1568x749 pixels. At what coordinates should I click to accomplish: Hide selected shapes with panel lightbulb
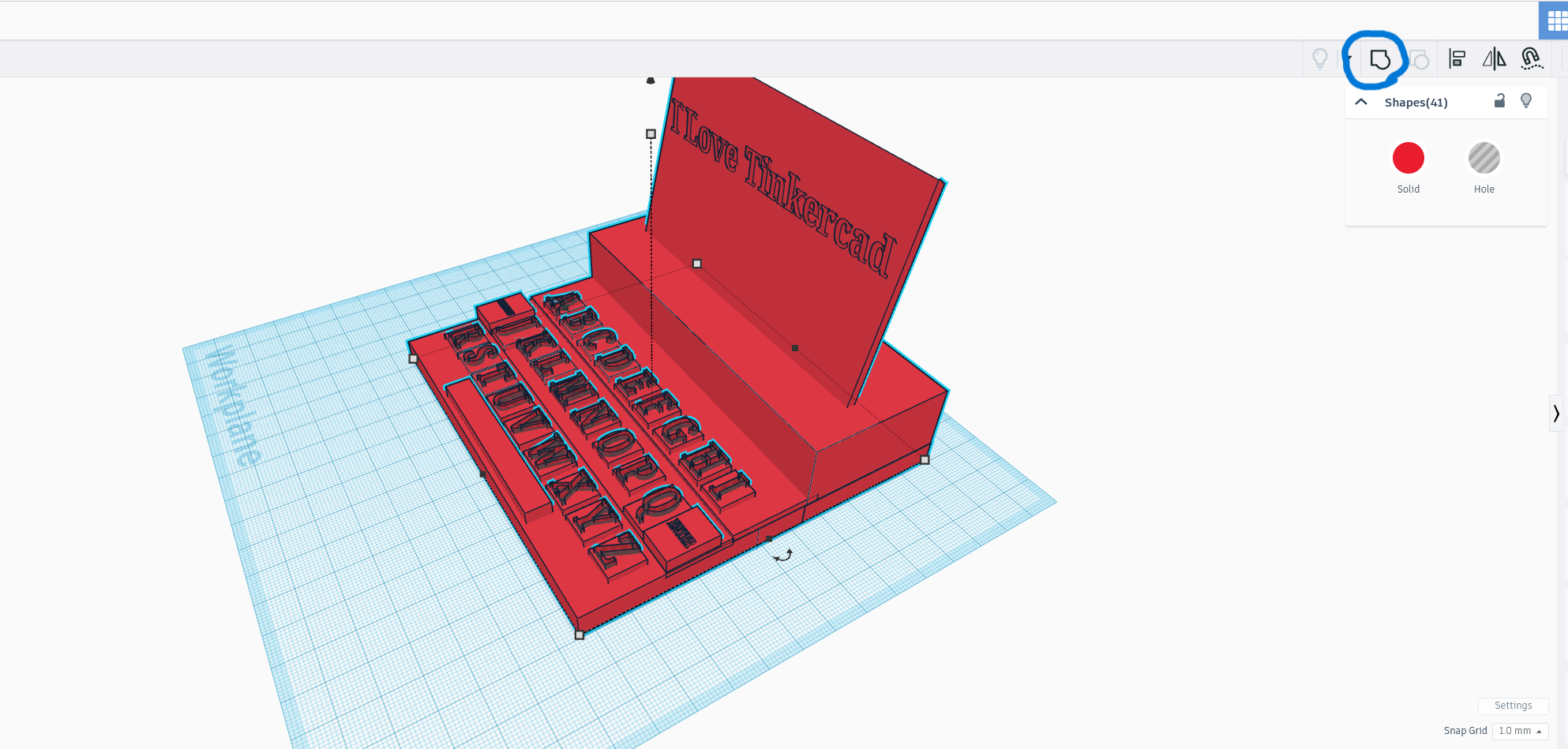pos(1526,100)
